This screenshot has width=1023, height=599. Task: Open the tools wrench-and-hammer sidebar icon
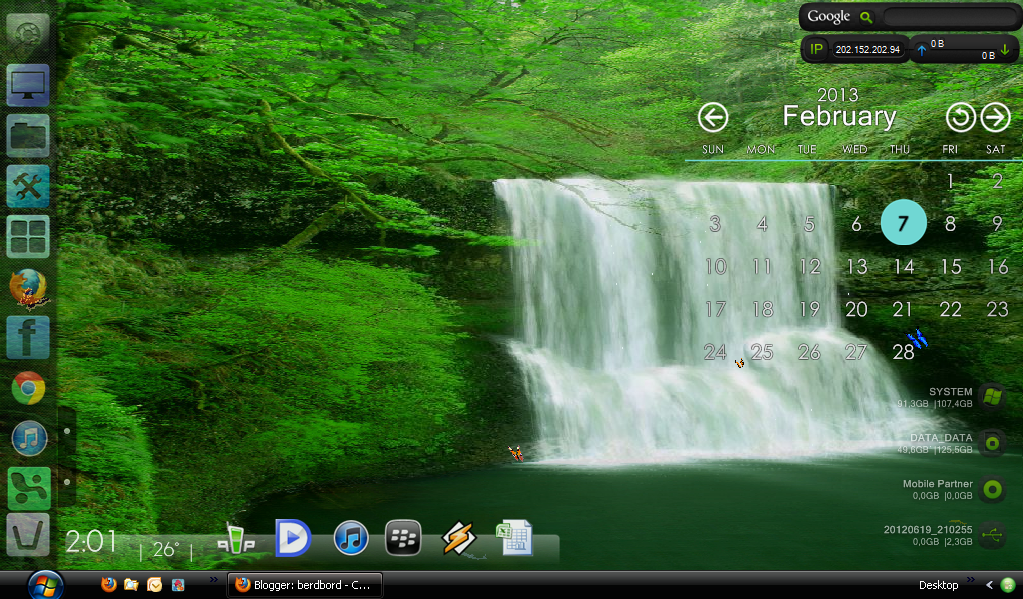(x=28, y=186)
